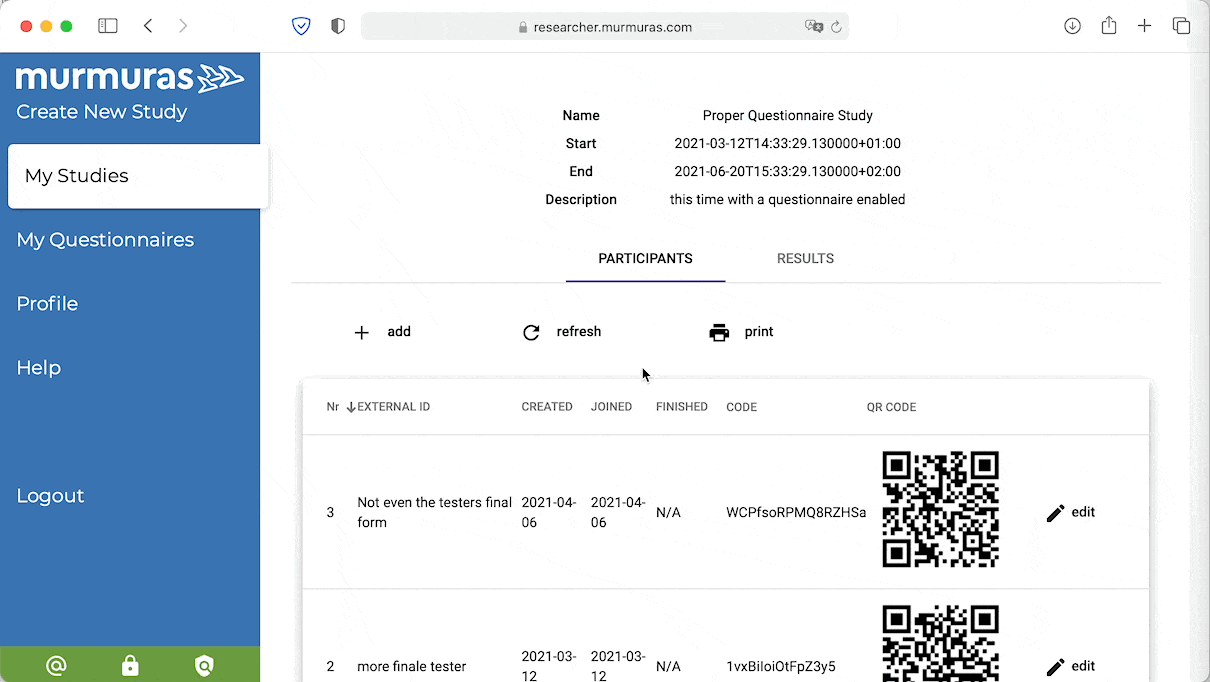Click the pencil icon for more finale tester
This screenshot has width=1210, height=682.
(x=1055, y=667)
